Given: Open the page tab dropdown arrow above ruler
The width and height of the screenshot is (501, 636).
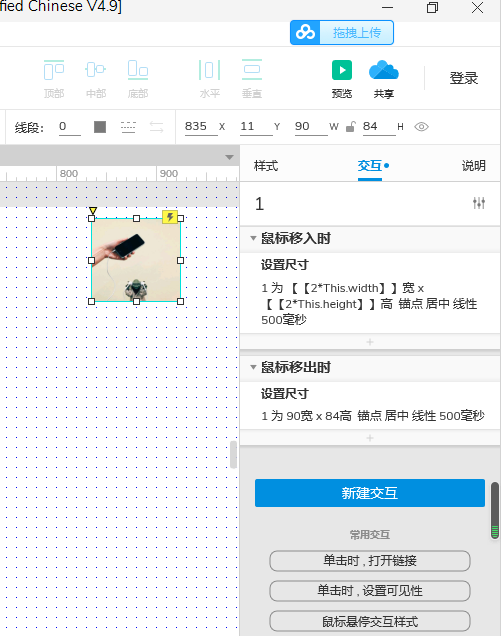Looking at the screenshot, I should (x=229, y=157).
